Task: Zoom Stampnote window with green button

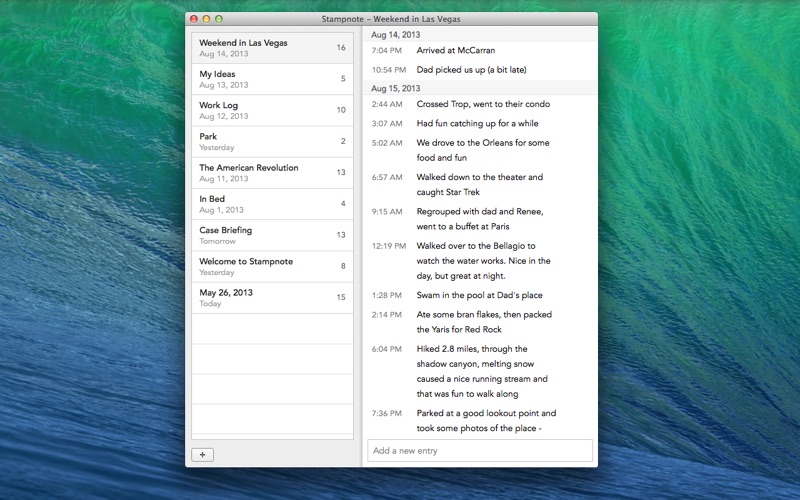Action: [x=218, y=19]
